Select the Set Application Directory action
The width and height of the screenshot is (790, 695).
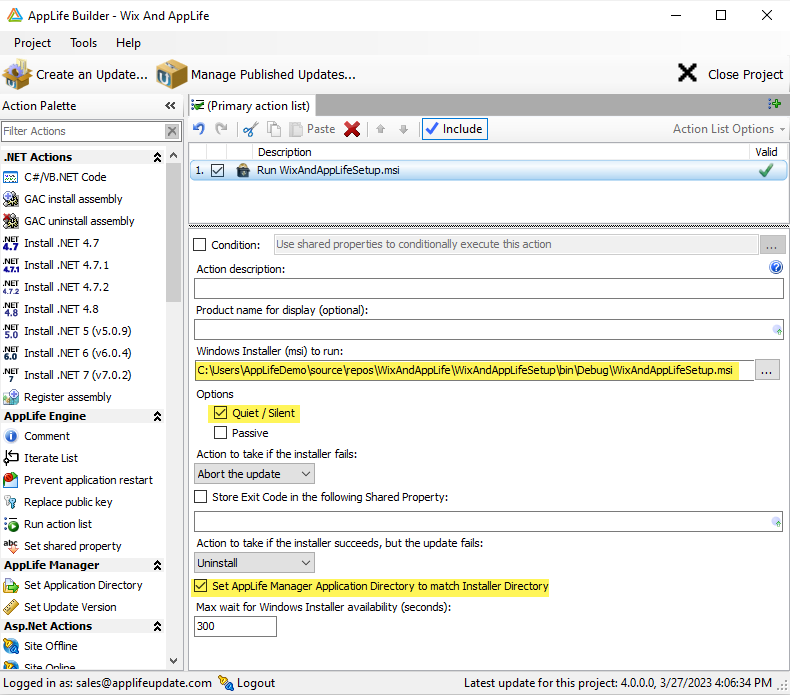pos(73,585)
